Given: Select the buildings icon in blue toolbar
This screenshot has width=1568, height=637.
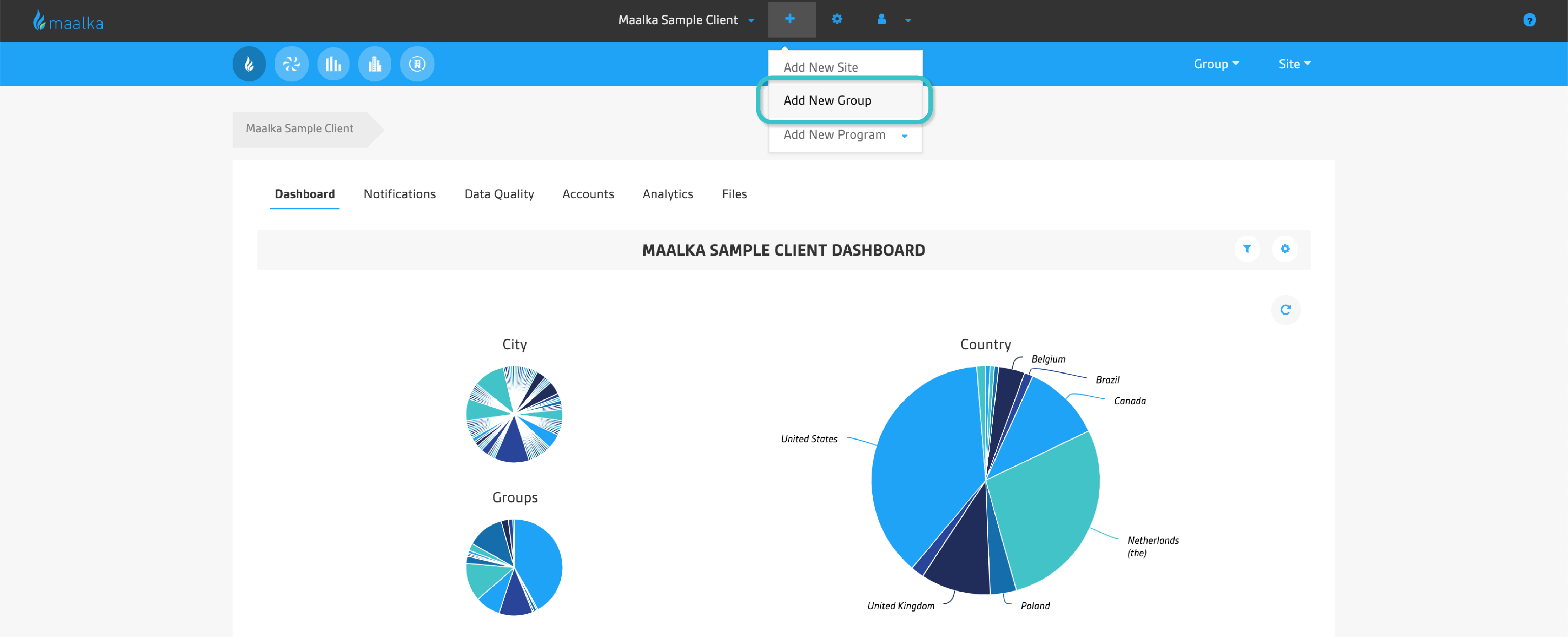Looking at the screenshot, I should [x=375, y=64].
